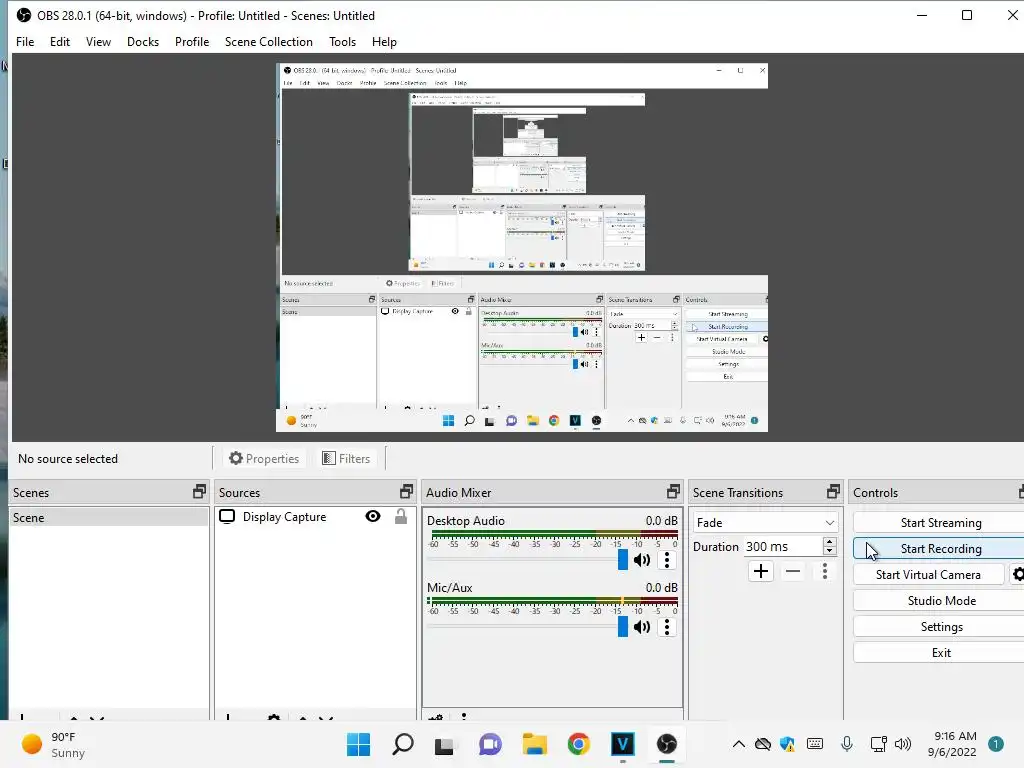Image resolution: width=1024 pixels, height=768 pixels.
Task: Undock the Scenes panel using its pop-out icon
Action: (x=199, y=492)
